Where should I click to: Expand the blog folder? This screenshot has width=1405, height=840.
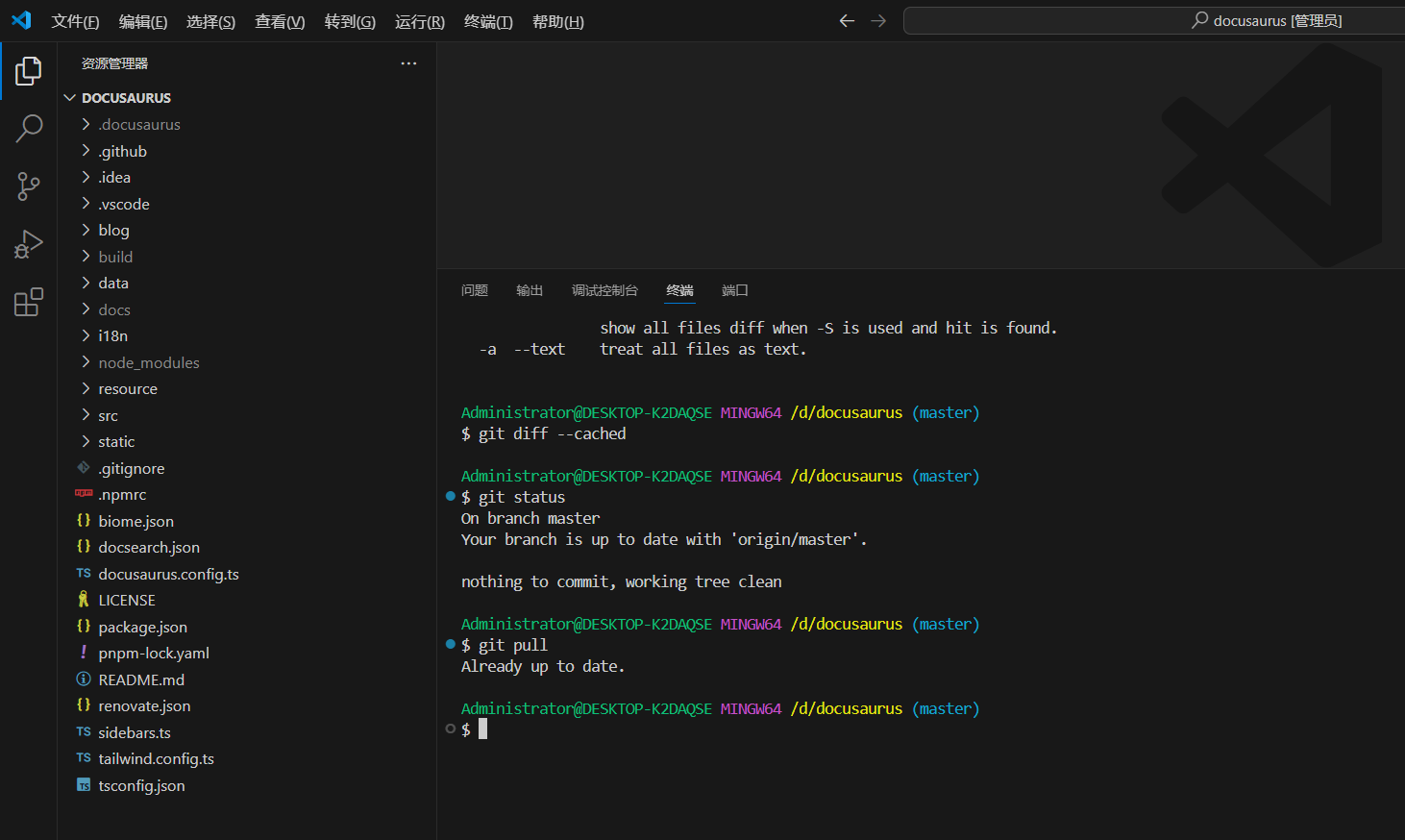86,230
